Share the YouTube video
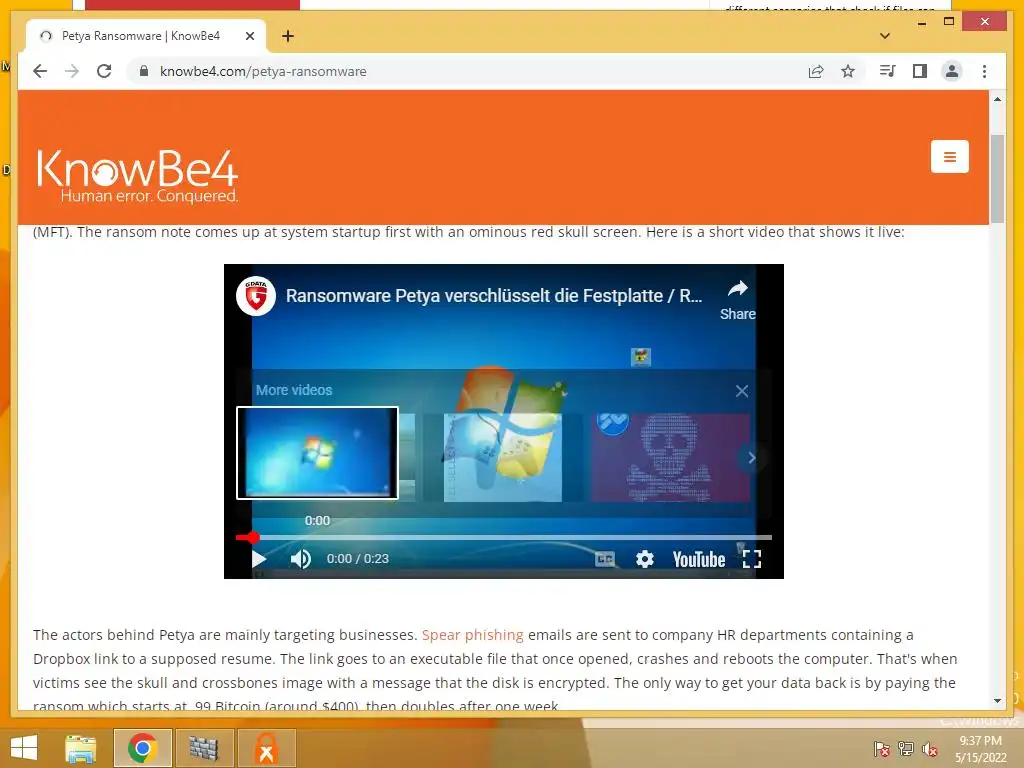The image size is (1024, 768). [x=737, y=300]
